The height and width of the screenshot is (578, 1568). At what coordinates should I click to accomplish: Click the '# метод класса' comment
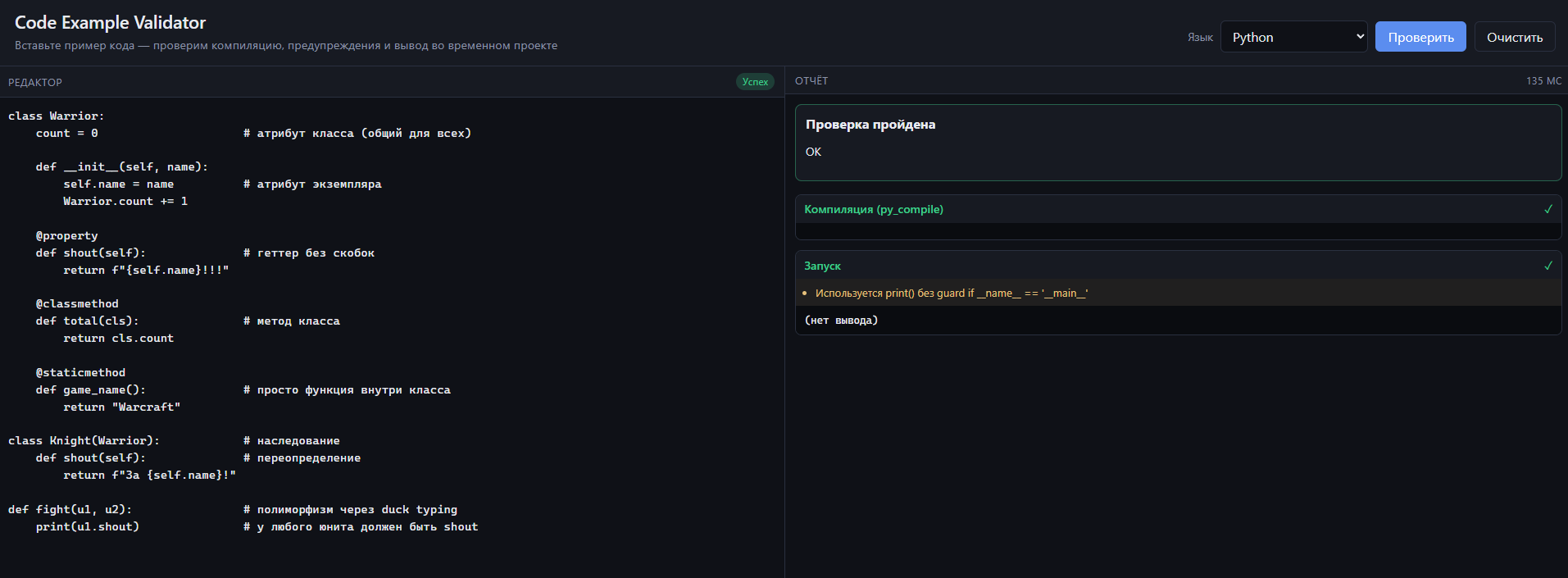click(292, 321)
